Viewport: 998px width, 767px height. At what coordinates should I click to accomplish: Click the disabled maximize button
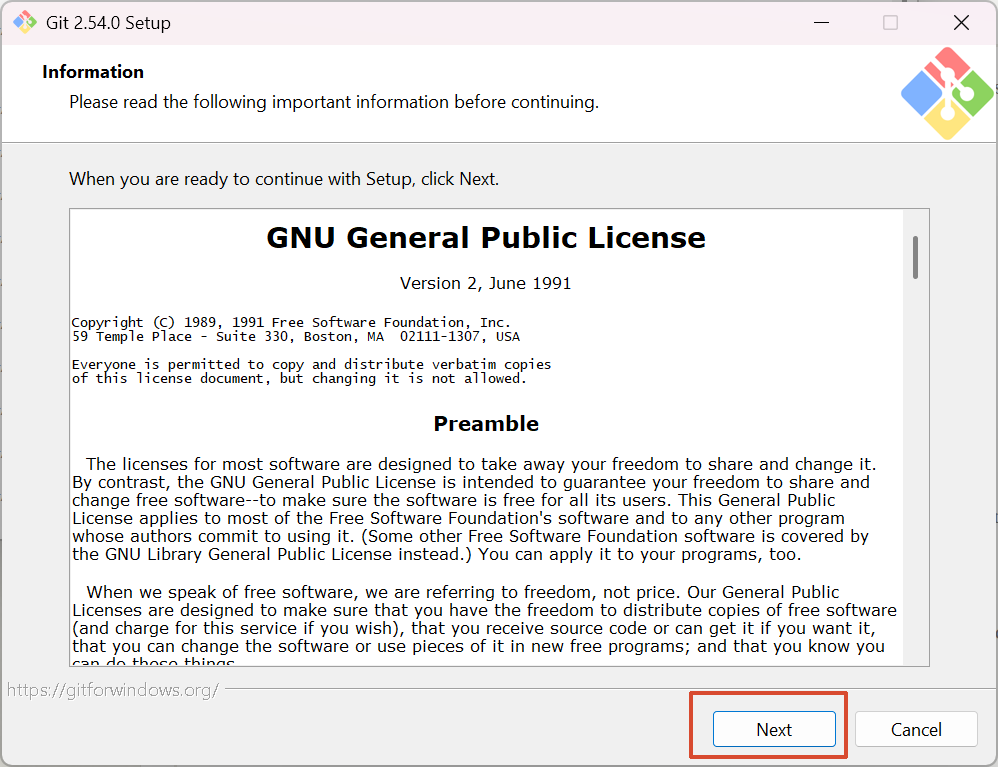coord(890,22)
